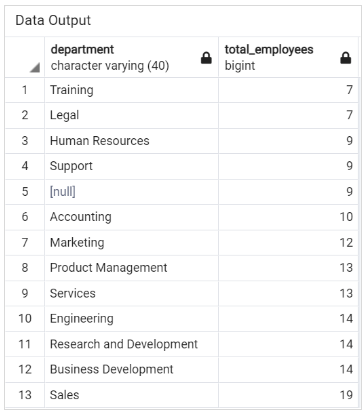
Task: Select the total_employees column header
Action: [288, 57]
